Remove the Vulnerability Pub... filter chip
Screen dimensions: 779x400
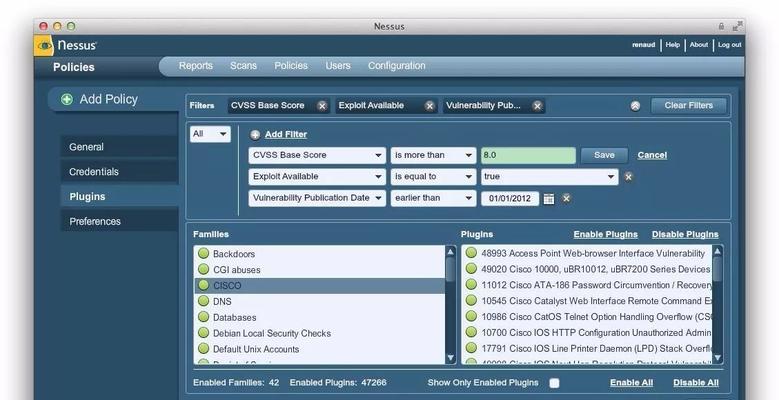(537, 106)
